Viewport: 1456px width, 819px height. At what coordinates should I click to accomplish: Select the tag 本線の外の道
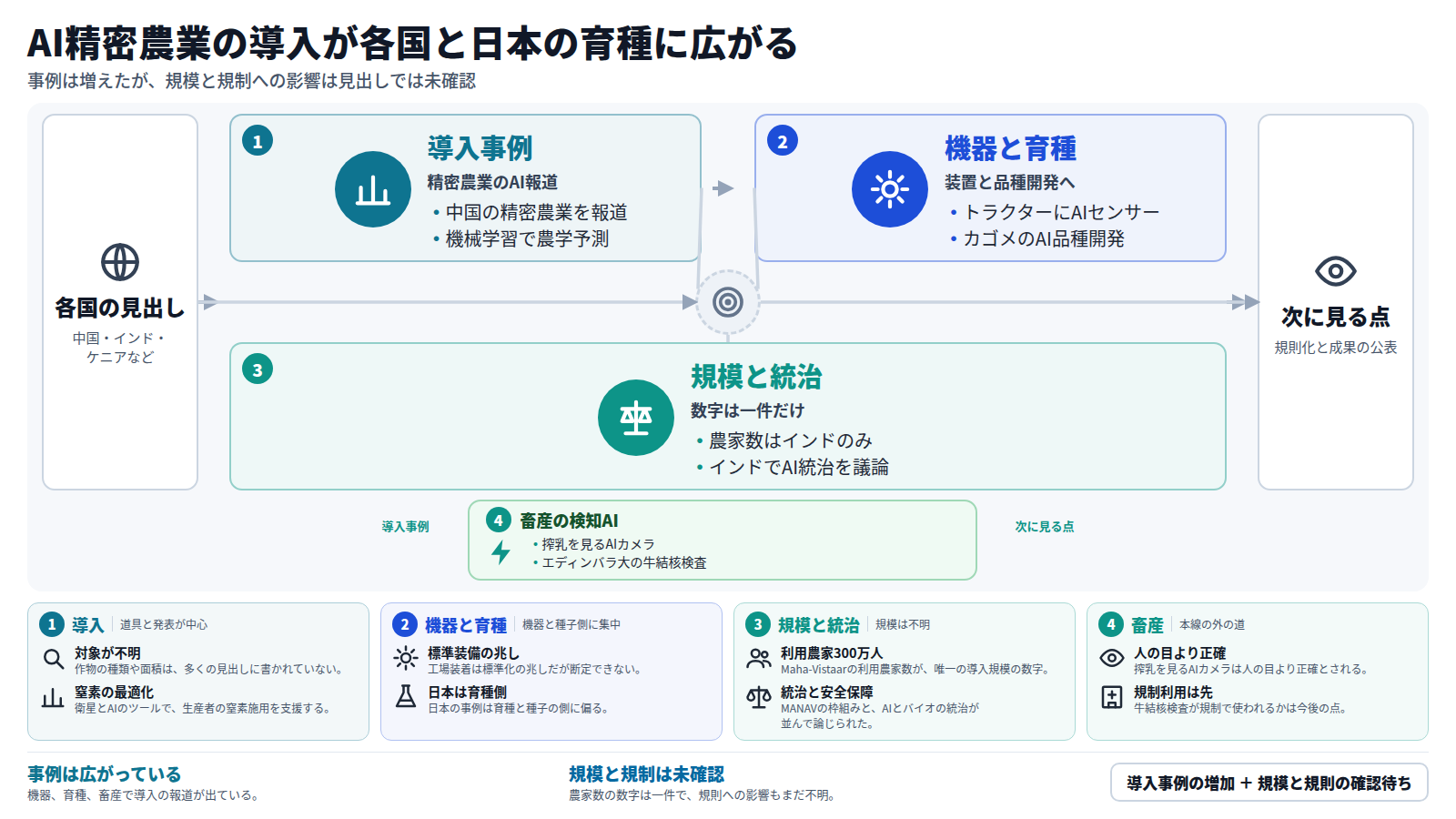pos(1212,625)
